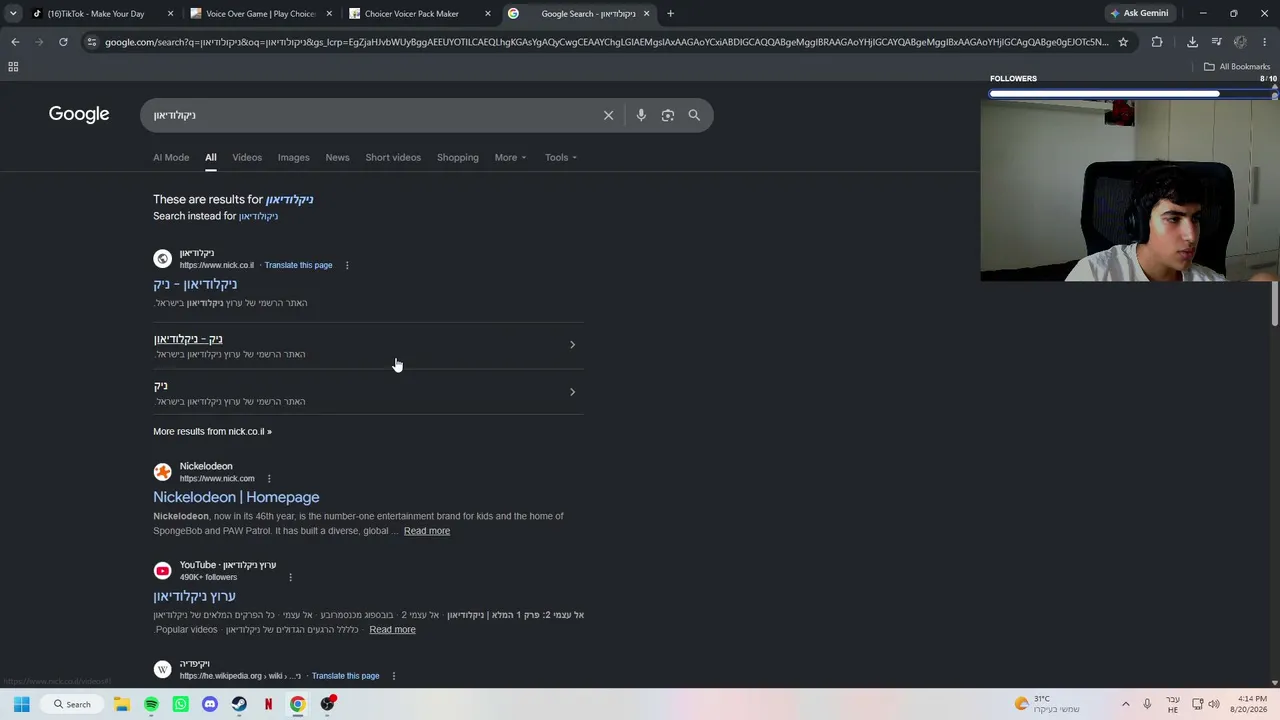
Task: Switch to the Voice Over Game tab
Action: click(262, 14)
